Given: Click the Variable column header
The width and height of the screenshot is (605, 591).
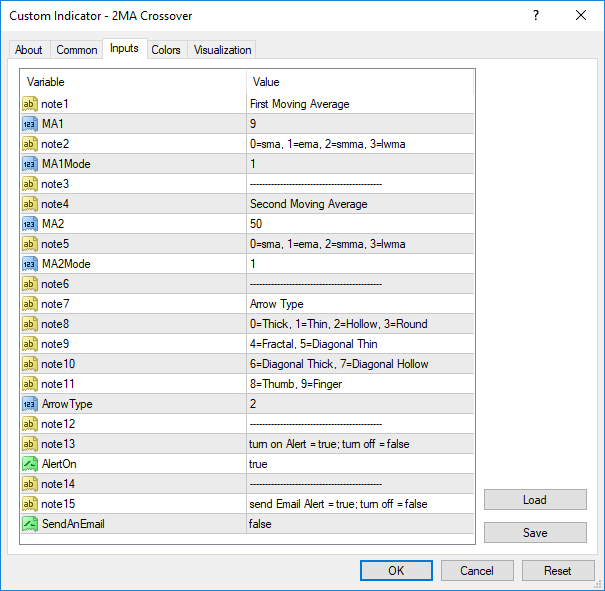Looking at the screenshot, I should pos(134,82).
